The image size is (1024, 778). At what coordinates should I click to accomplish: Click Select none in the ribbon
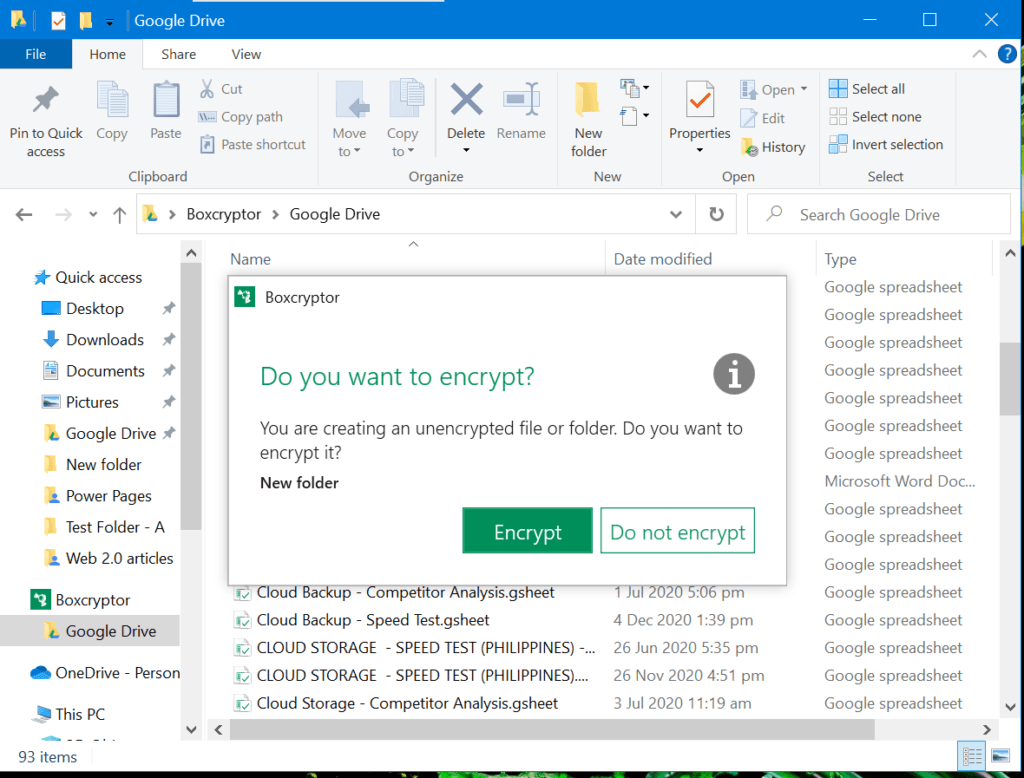tap(875, 117)
